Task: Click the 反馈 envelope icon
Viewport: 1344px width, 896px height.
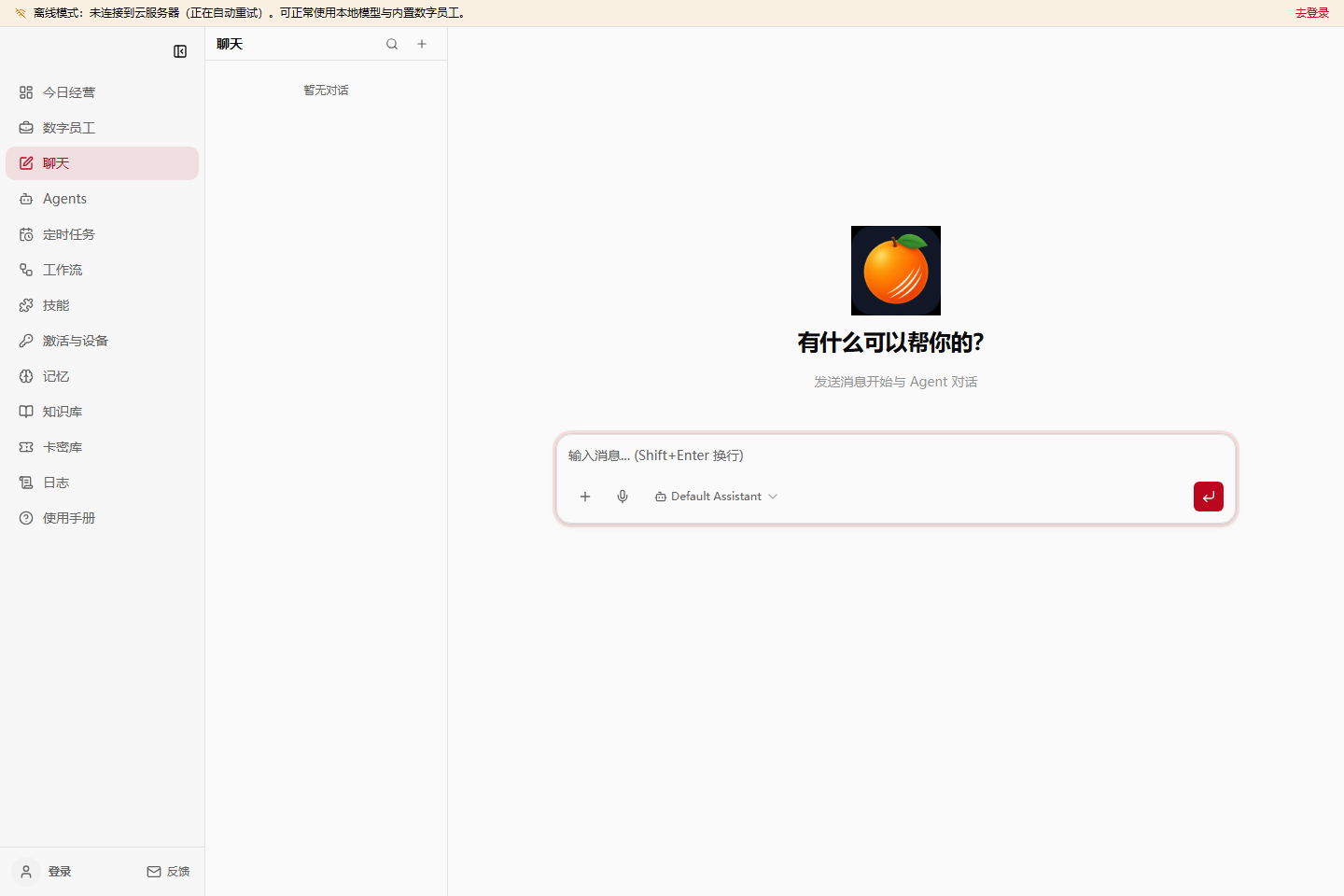Action: coord(154,872)
